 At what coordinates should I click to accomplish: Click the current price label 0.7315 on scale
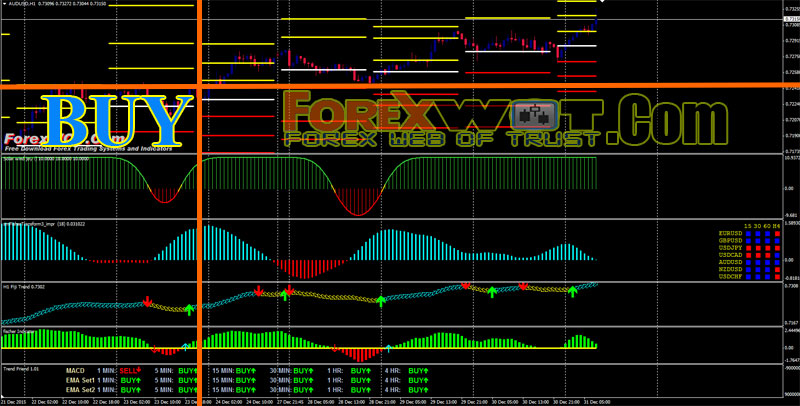click(x=792, y=19)
